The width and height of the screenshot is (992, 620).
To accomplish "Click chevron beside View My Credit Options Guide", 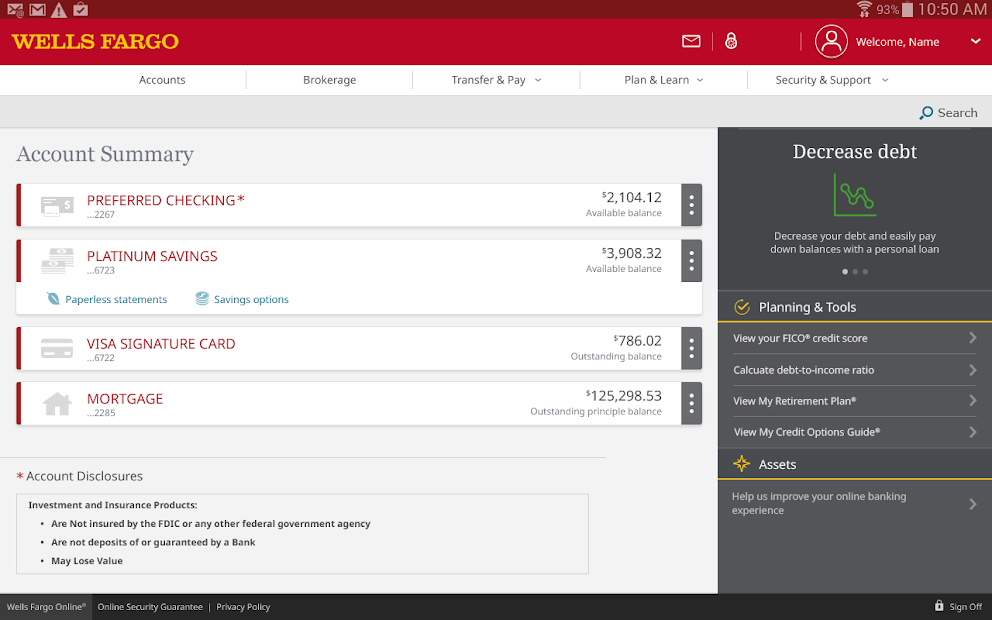I will (x=972, y=432).
